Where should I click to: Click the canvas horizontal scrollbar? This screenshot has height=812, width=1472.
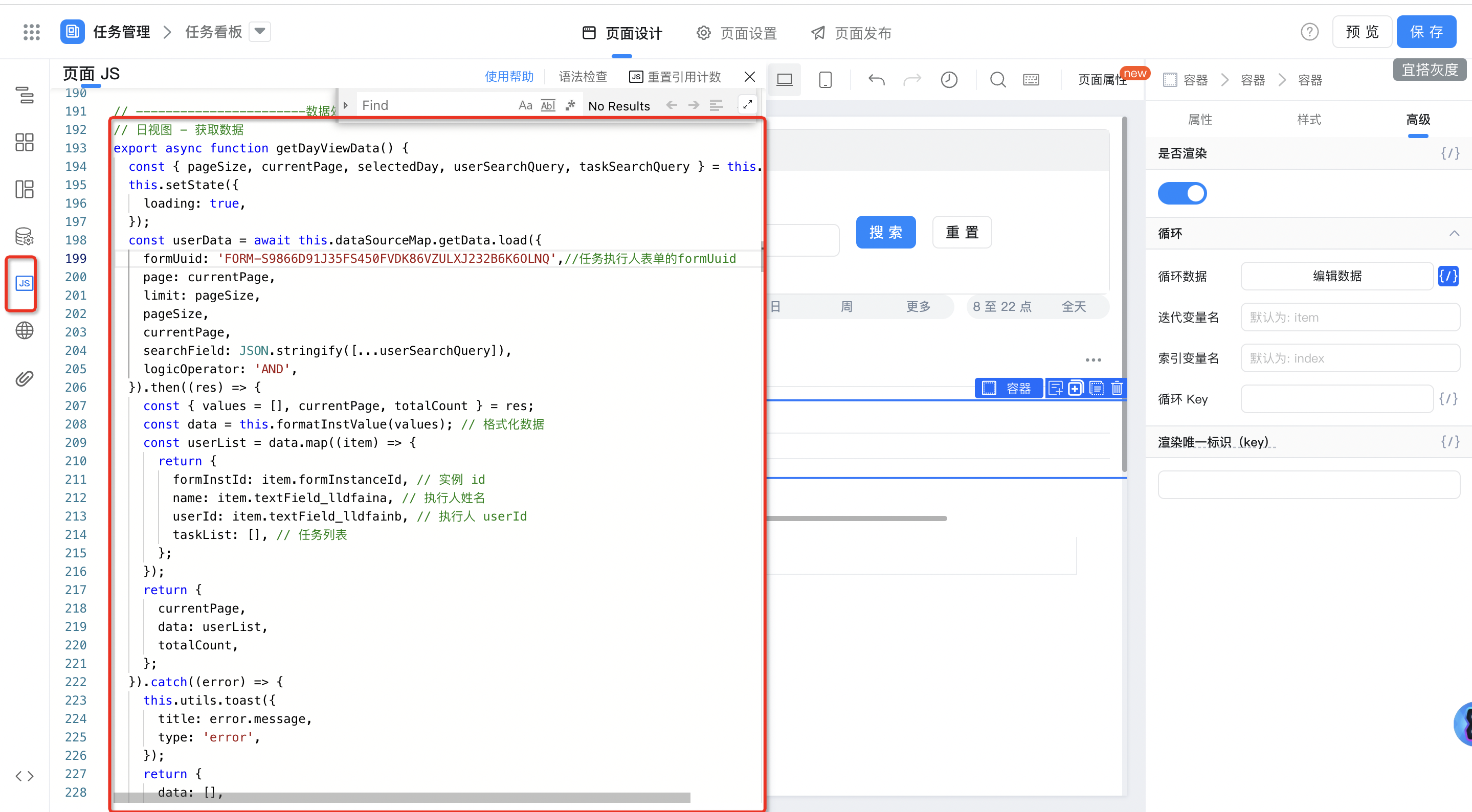click(857, 518)
